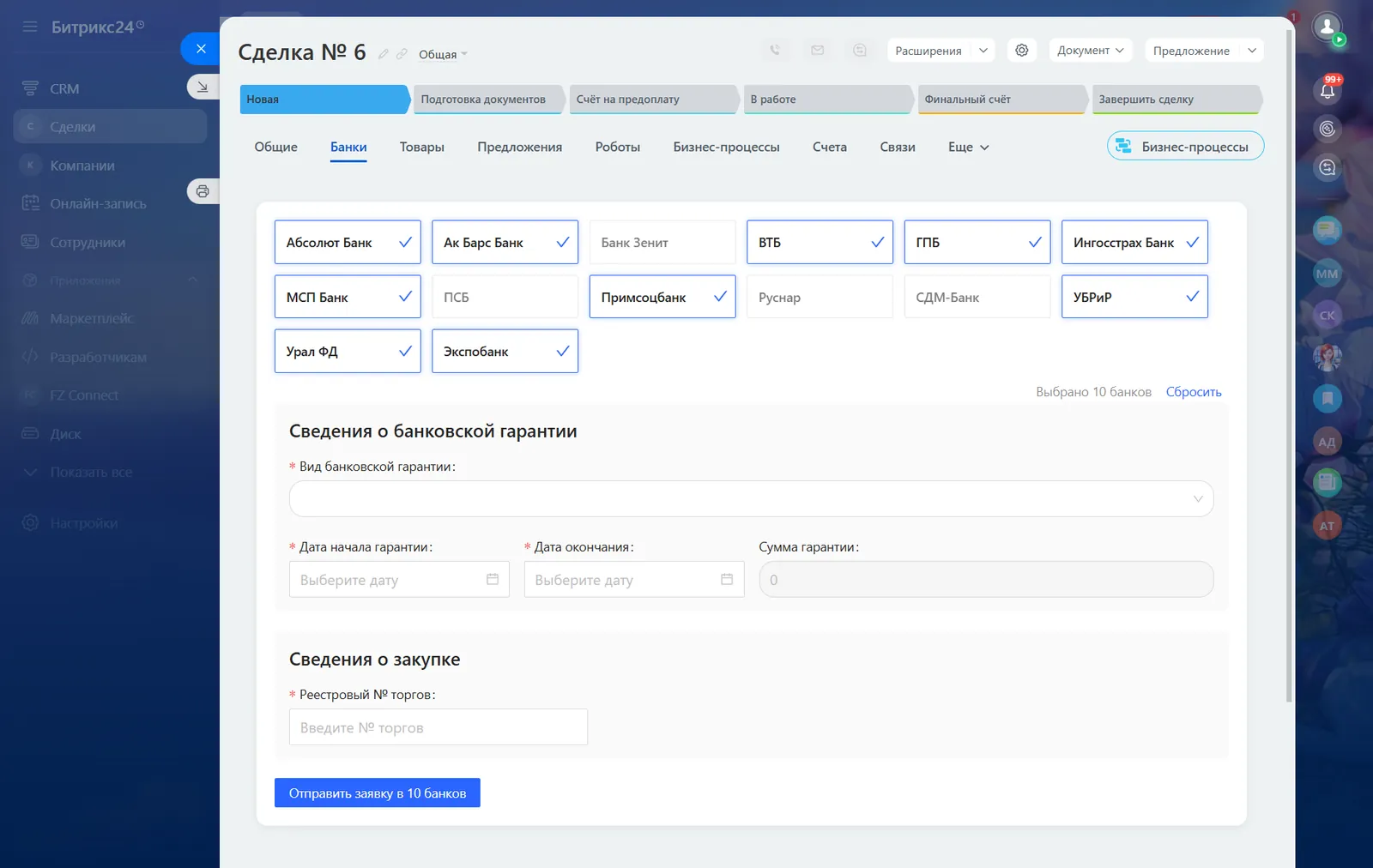Expand the Еще tab menu
This screenshot has width=1373, height=868.
968,148
